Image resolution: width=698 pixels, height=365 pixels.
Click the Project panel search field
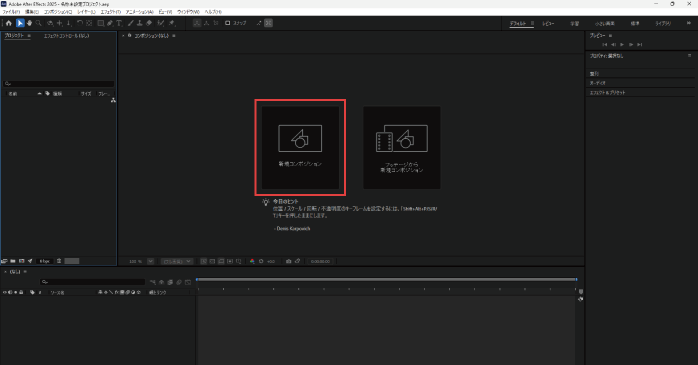pos(59,84)
